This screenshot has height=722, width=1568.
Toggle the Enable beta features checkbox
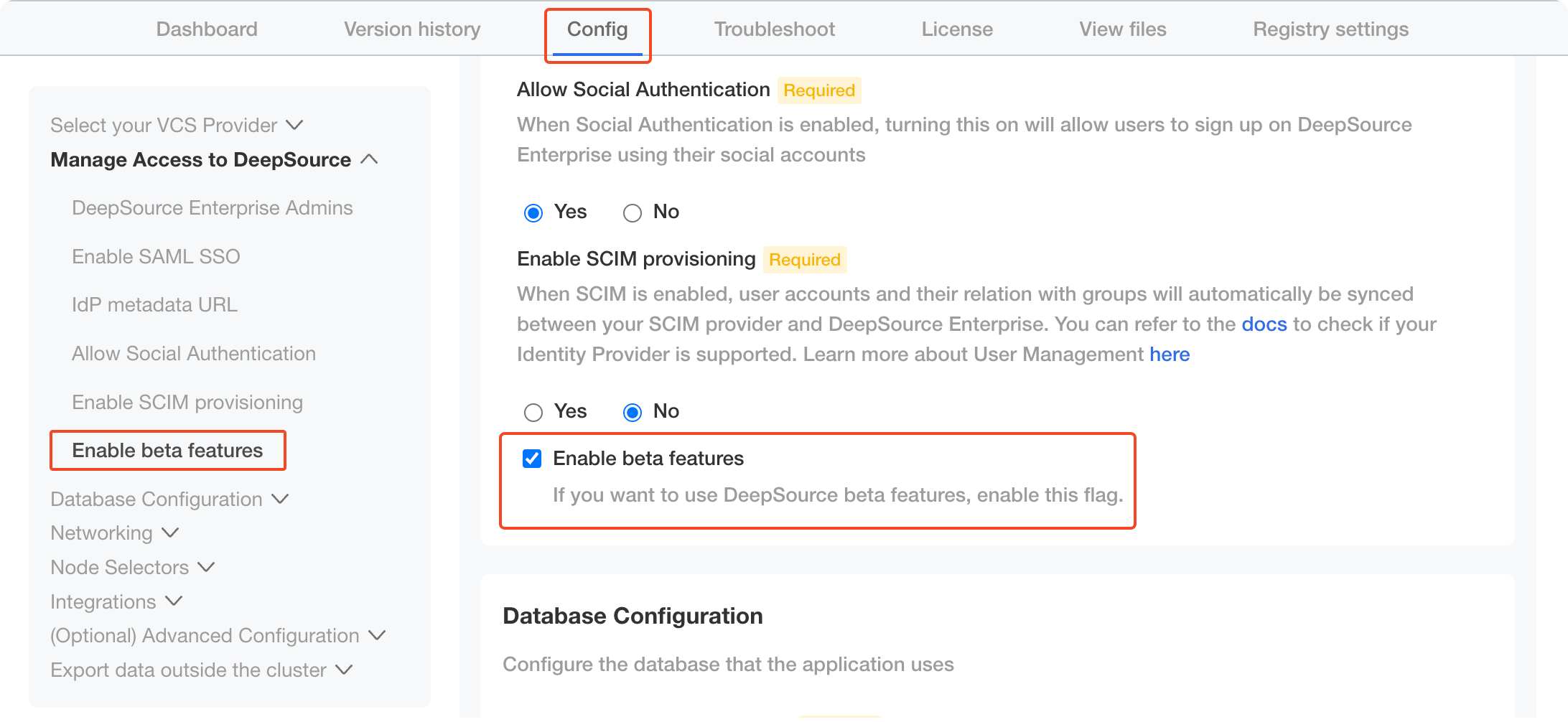[532, 459]
